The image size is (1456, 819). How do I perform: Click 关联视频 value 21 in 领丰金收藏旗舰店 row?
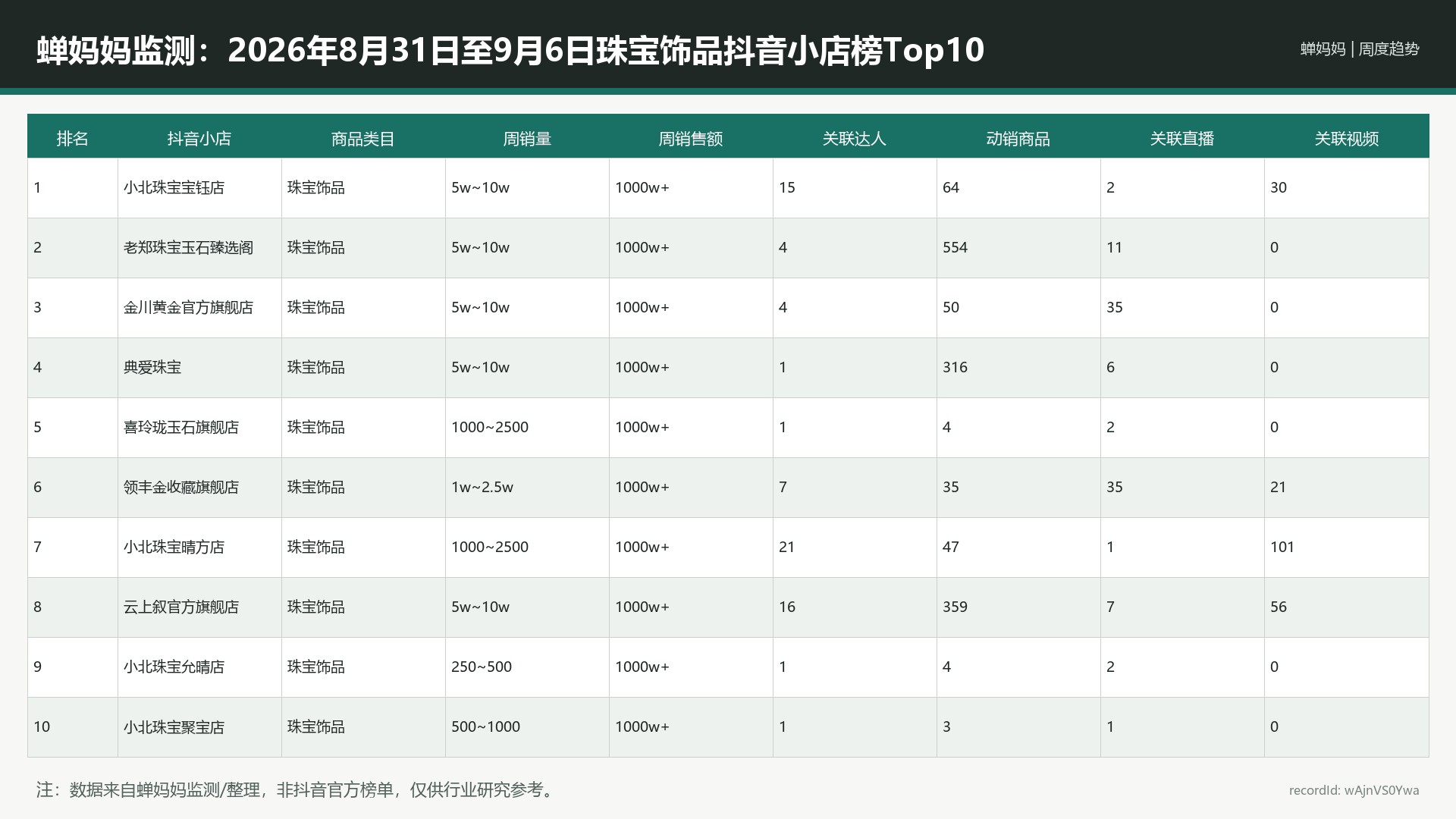pyautogui.click(x=1279, y=487)
